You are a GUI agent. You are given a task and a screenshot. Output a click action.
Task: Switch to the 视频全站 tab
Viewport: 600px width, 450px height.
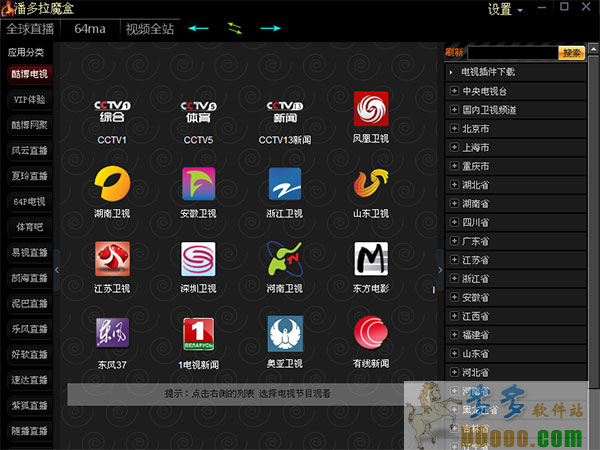click(x=150, y=29)
